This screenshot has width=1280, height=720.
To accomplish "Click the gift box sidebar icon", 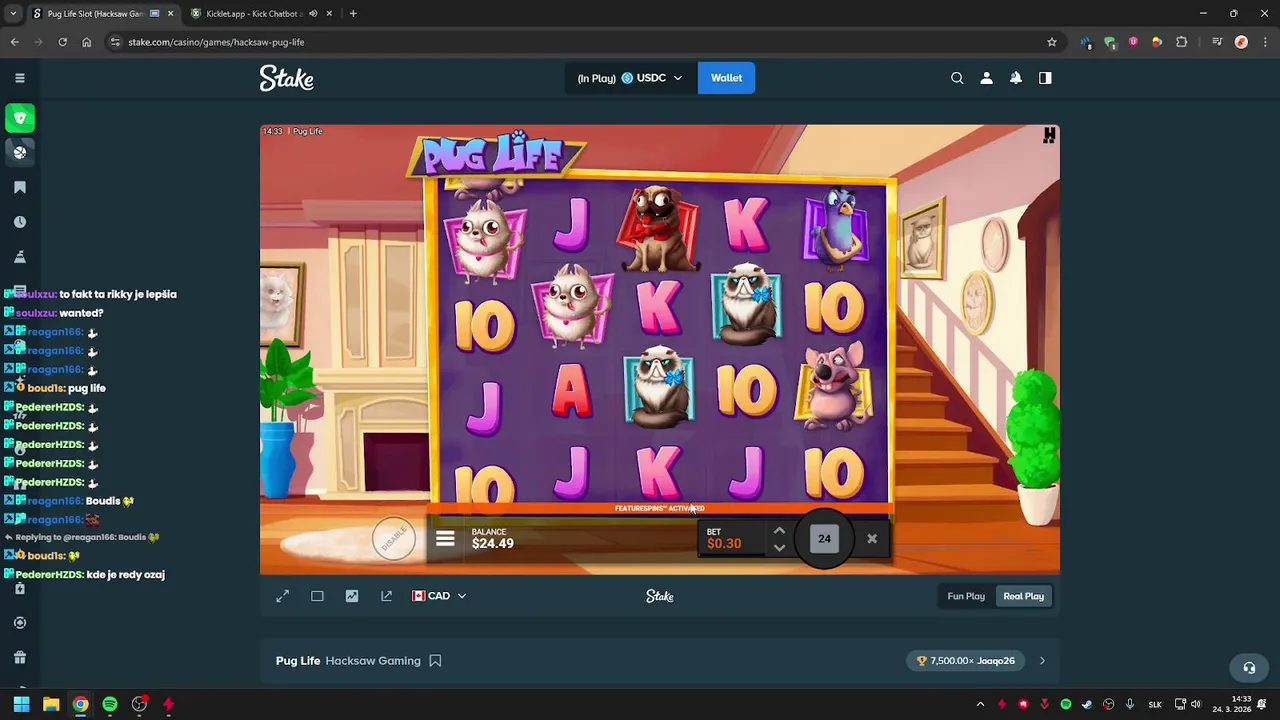I will click(x=20, y=657).
